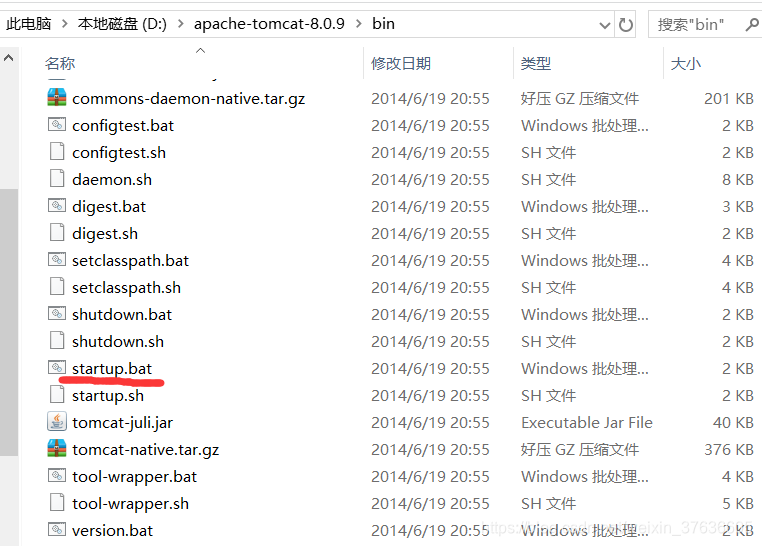The width and height of the screenshot is (762, 546).
Task: Click the tomcat-juli.jar Java icon
Action: pos(57,422)
